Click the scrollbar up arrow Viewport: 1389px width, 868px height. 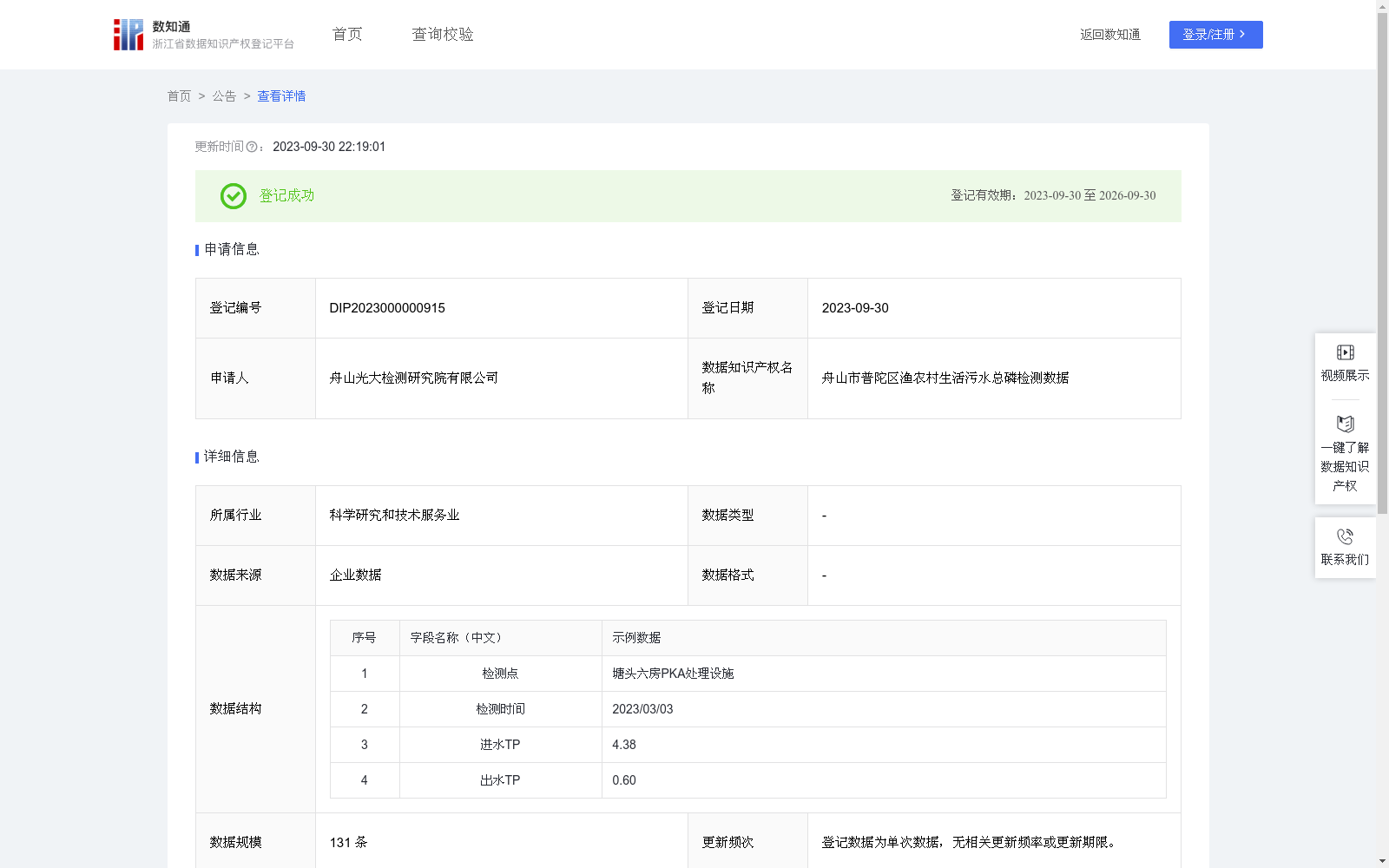point(1382,6)
